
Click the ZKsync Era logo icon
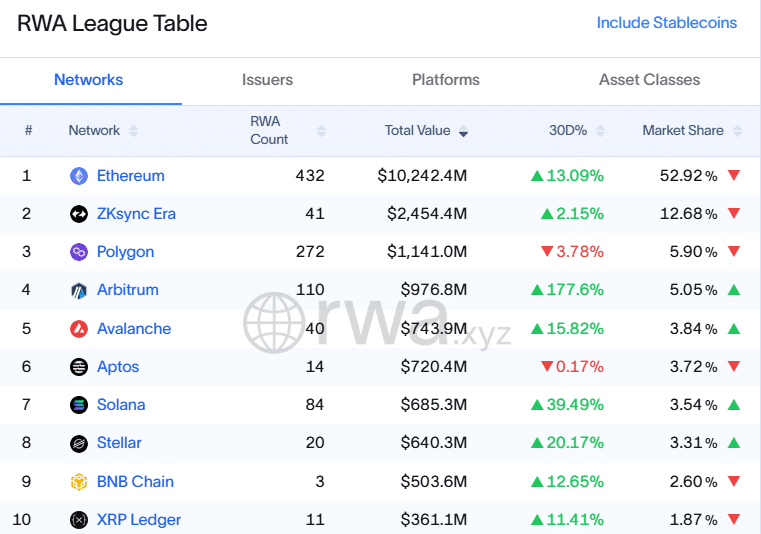coord(78,214)
